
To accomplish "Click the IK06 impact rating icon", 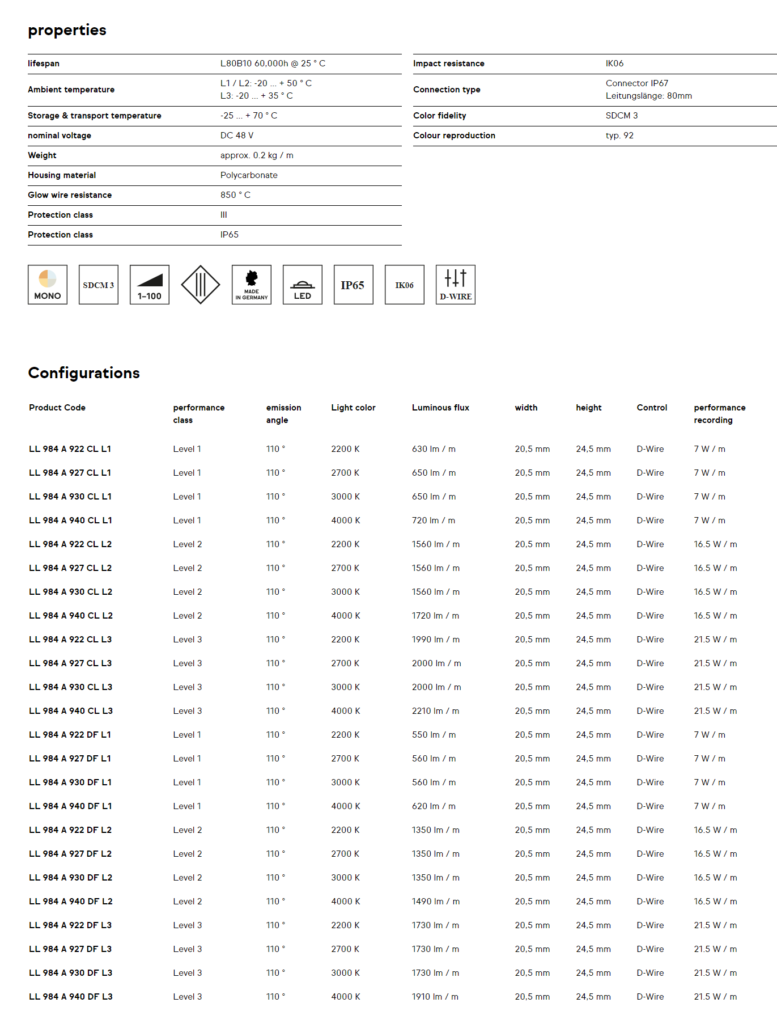I will 404,285.
